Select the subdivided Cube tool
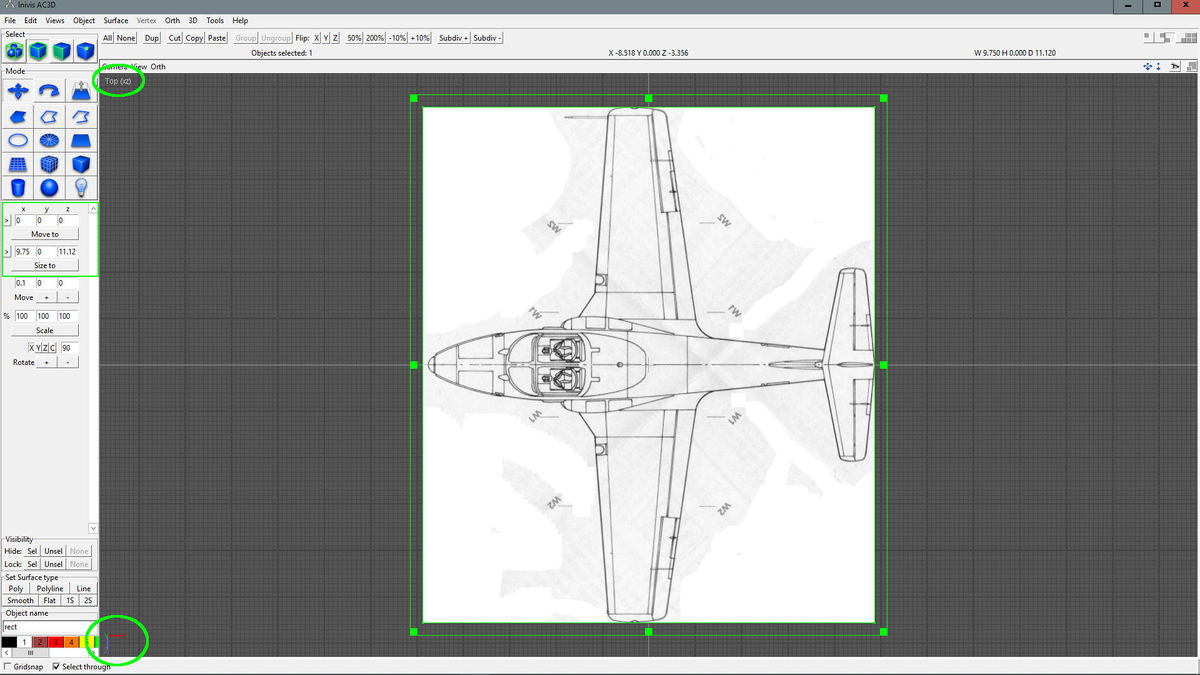Screen dimensions: 1200x675 (x=50, y=163)
